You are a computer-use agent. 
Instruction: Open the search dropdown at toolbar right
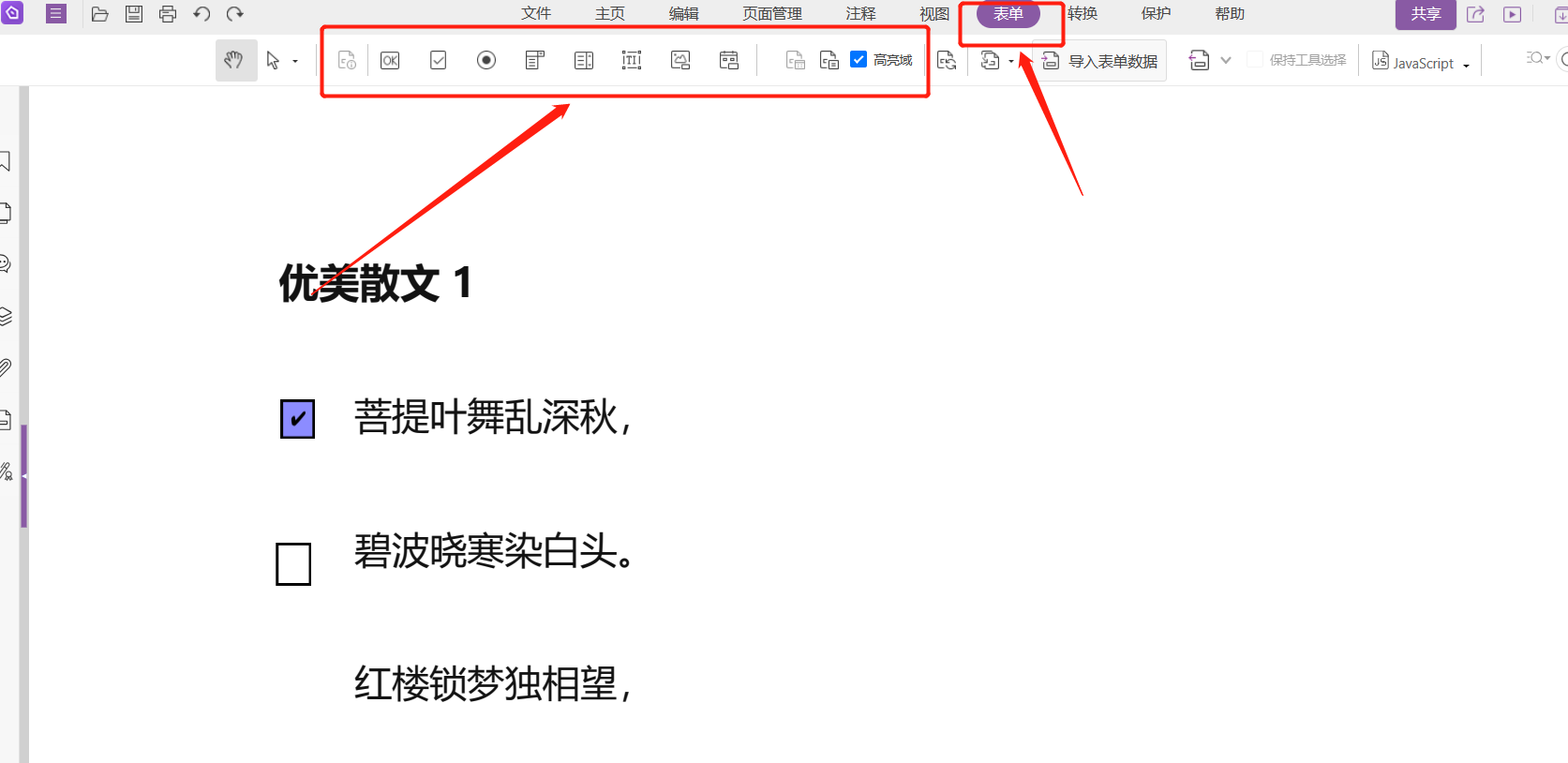[x=1537, y=58]
